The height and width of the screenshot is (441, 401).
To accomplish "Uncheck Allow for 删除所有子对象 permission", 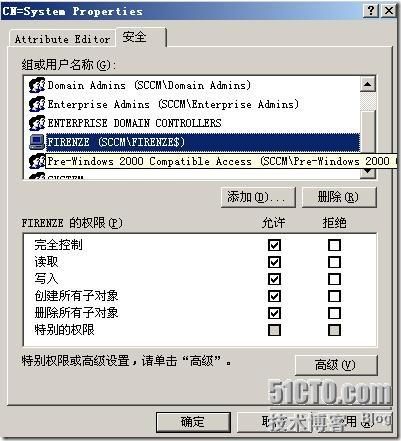I will point(274,313).
